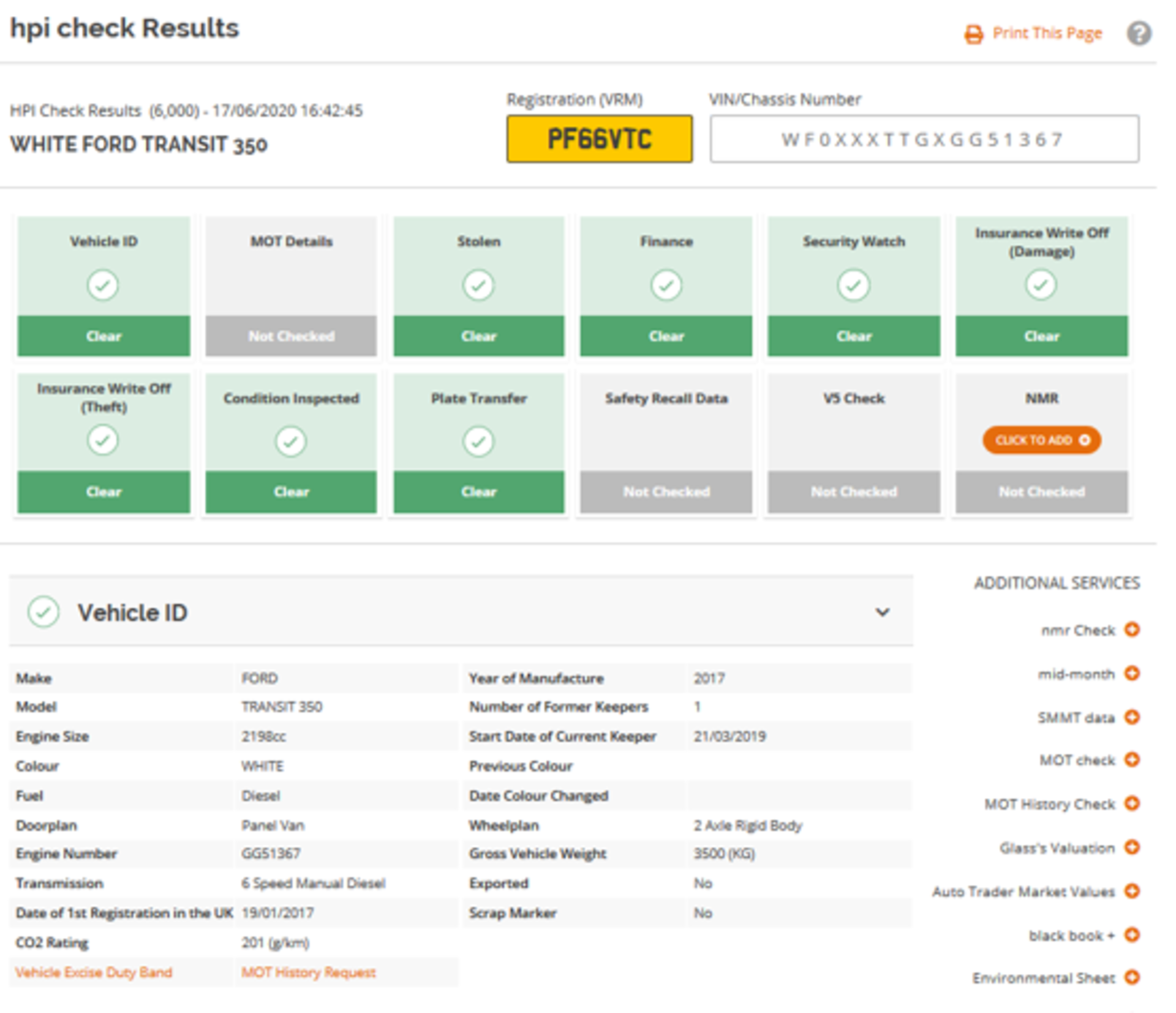Click Vehicle ID section header checkmark icon
Screen dimensions: 1176x1013
pos(43,612)
